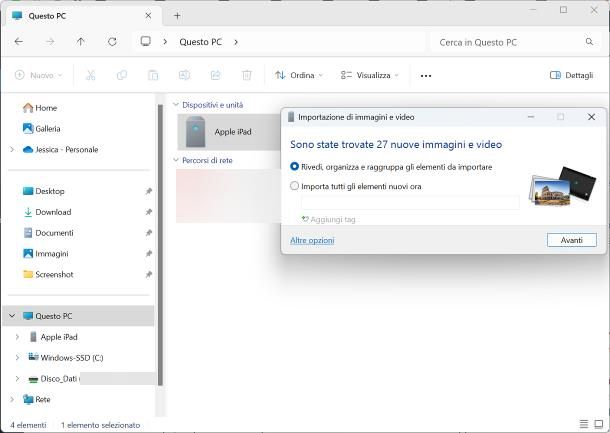Click the search magnifier icon
The height and width of the screenshot is (433, 610).
coord(589,42)
